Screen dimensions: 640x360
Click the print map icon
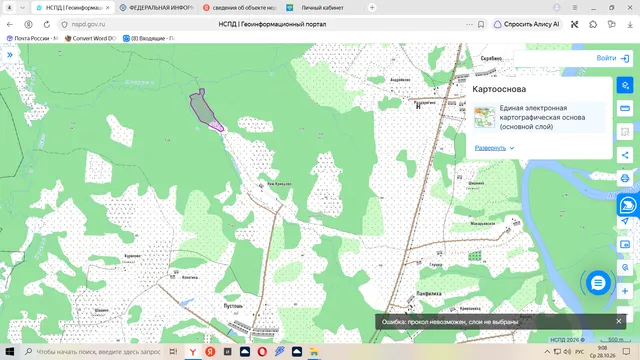tap(624, 178)
